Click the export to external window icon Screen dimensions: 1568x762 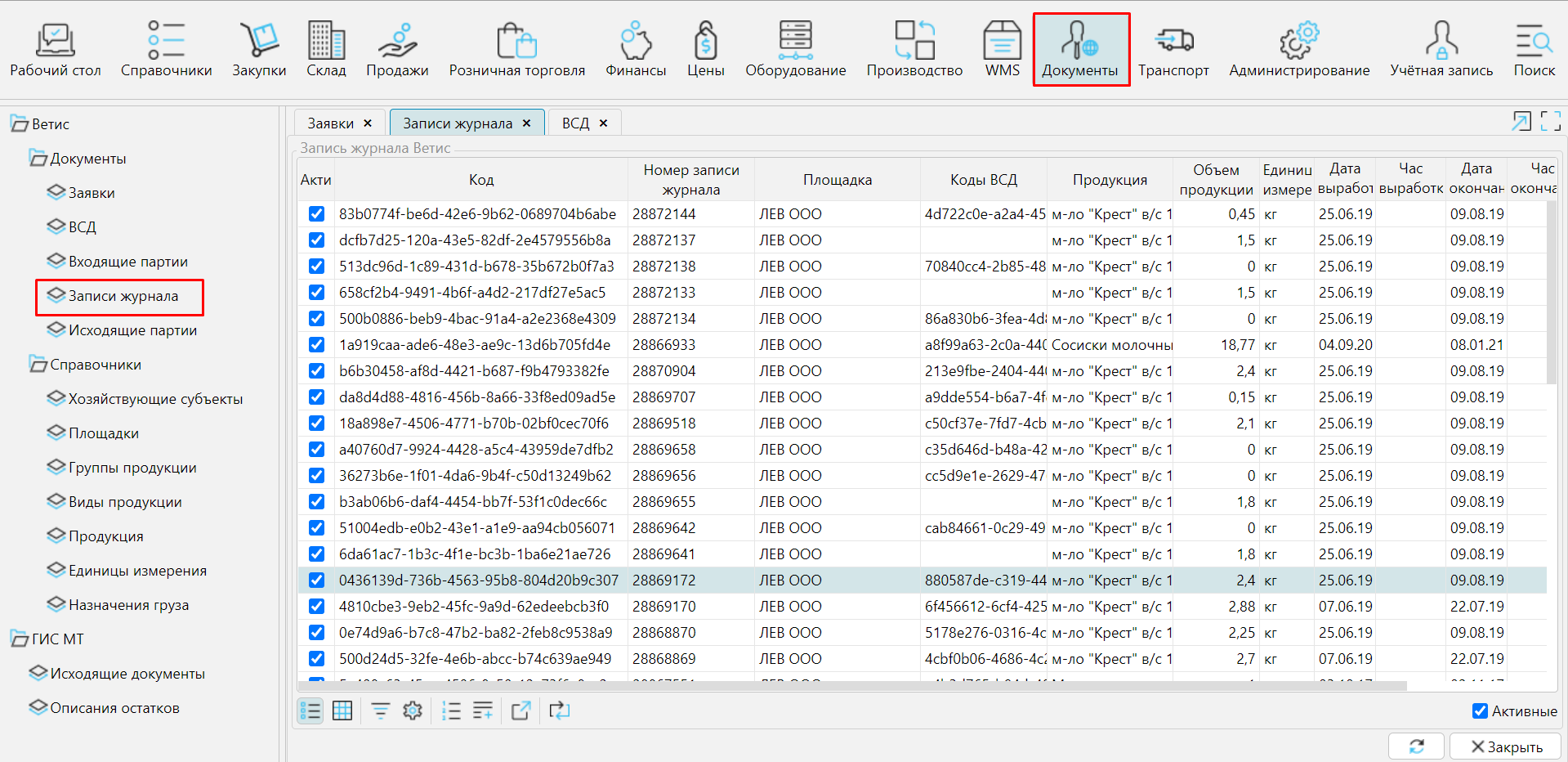click(x=520, y=711)
